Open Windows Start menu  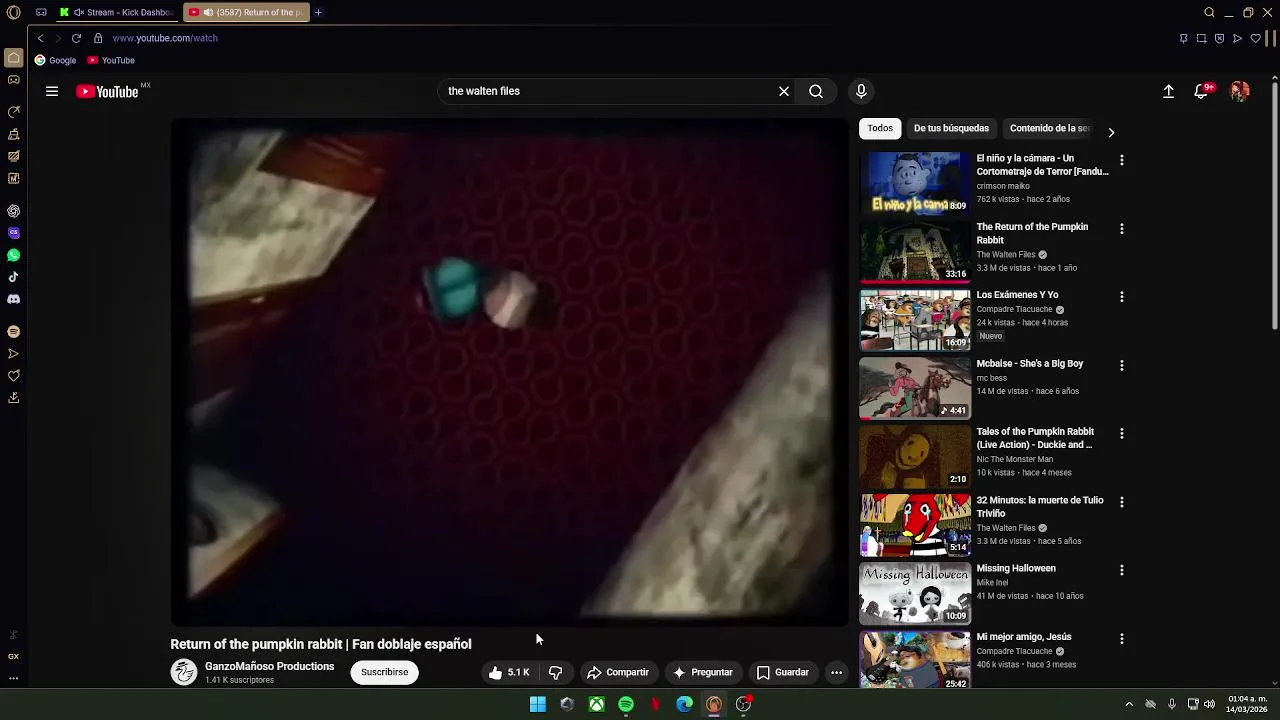[x=538, y=704]
